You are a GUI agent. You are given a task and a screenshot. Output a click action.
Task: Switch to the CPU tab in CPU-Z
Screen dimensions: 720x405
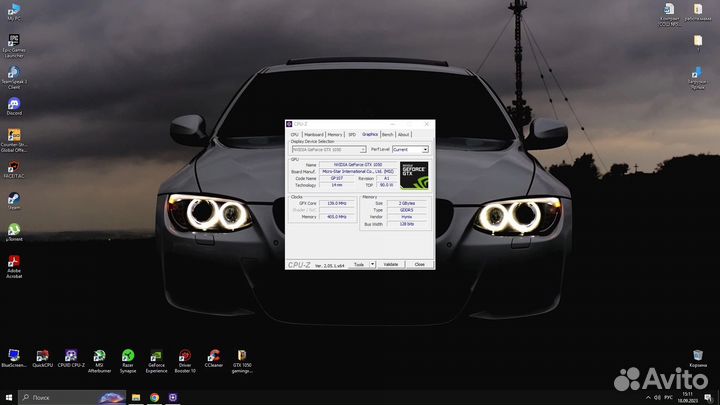(294, 135)
